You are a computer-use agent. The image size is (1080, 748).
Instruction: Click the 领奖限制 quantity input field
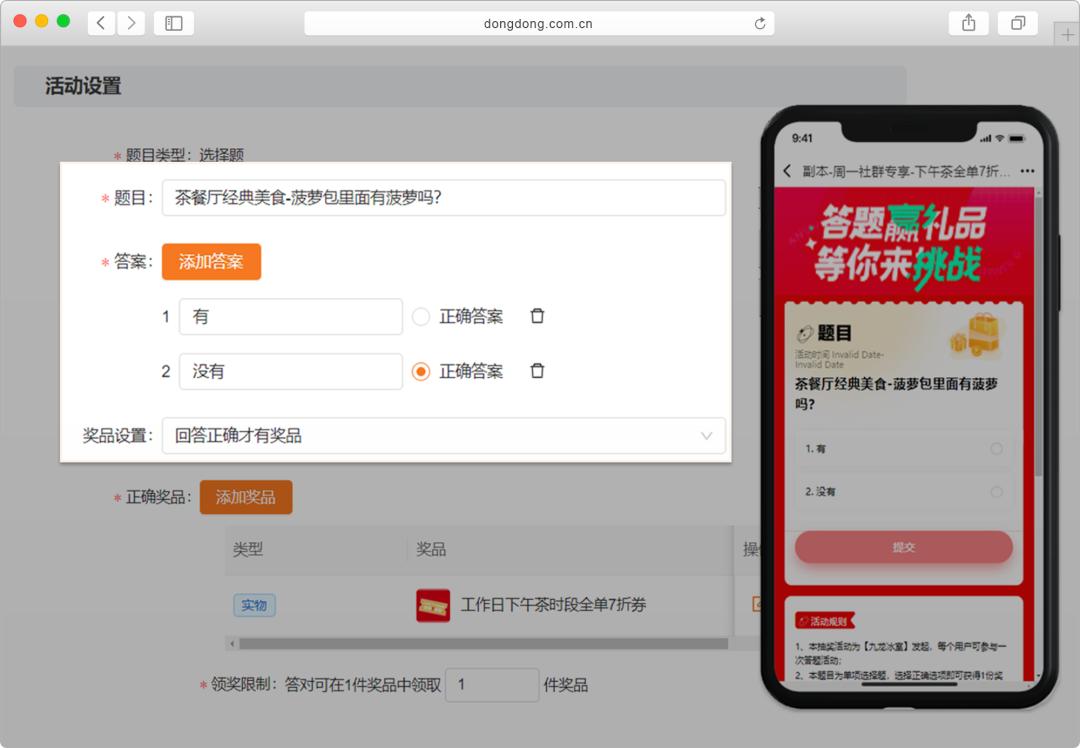[492, 685]
